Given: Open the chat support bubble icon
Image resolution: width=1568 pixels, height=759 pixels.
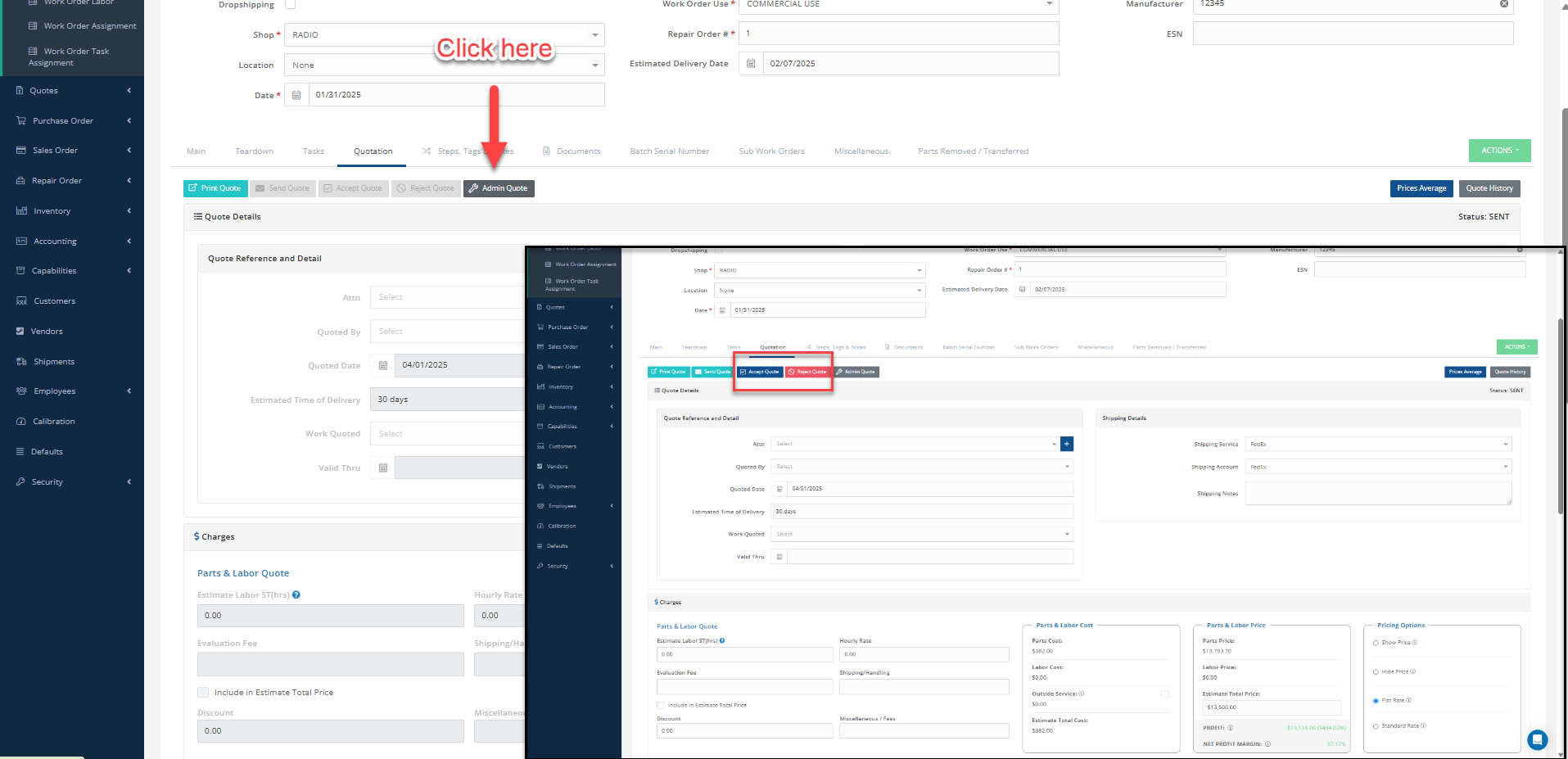Looking at the screenshot, I should (x=1537, y=739).
